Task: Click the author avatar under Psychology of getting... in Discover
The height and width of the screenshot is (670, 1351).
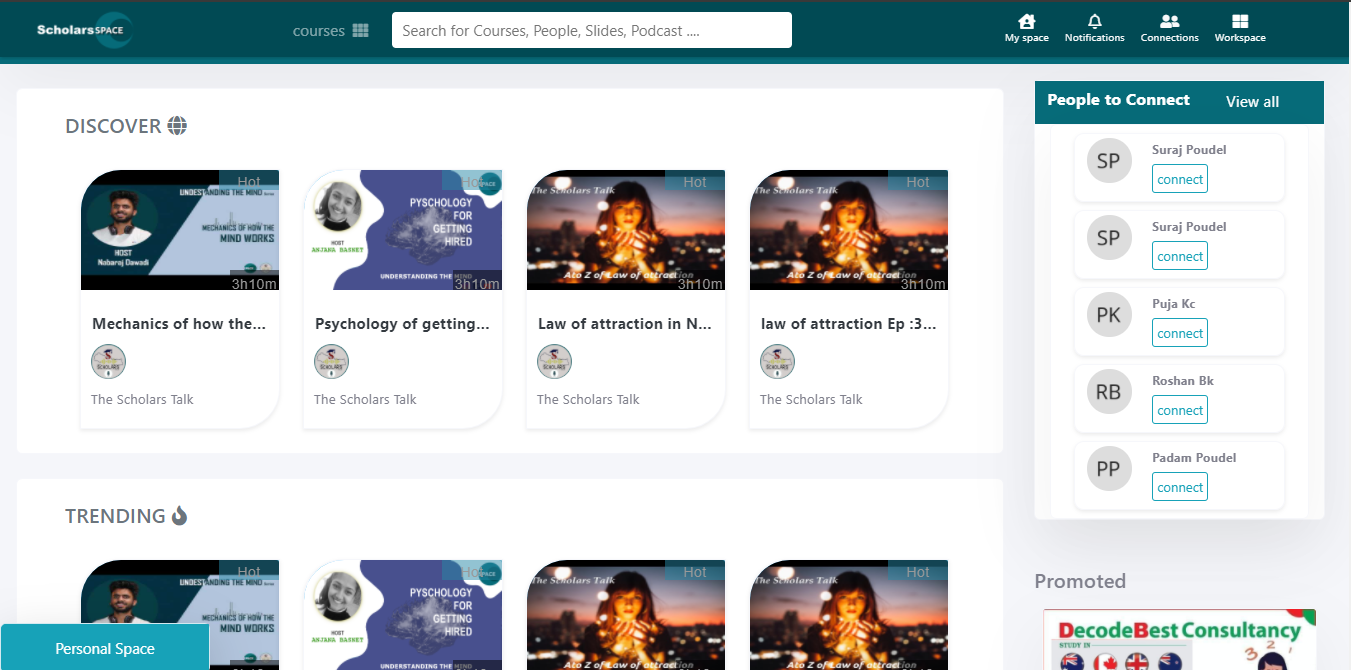Action: [x=331, y=361]
